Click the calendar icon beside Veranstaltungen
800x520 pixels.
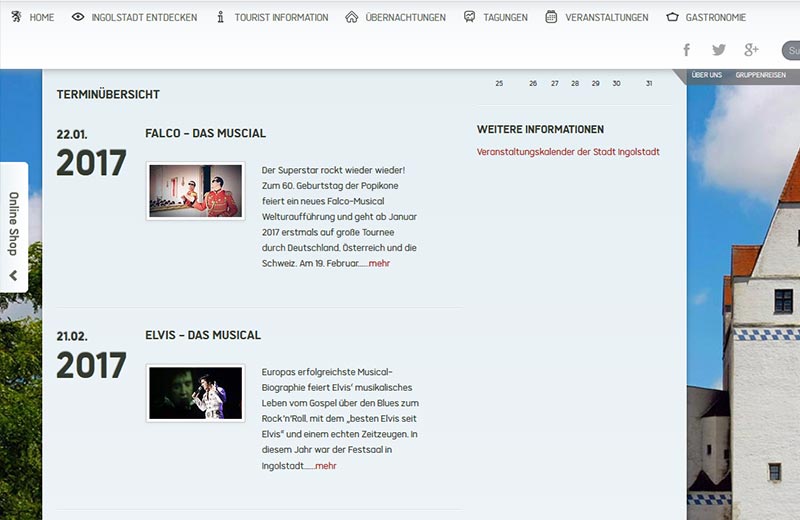(x=551, y=17)
